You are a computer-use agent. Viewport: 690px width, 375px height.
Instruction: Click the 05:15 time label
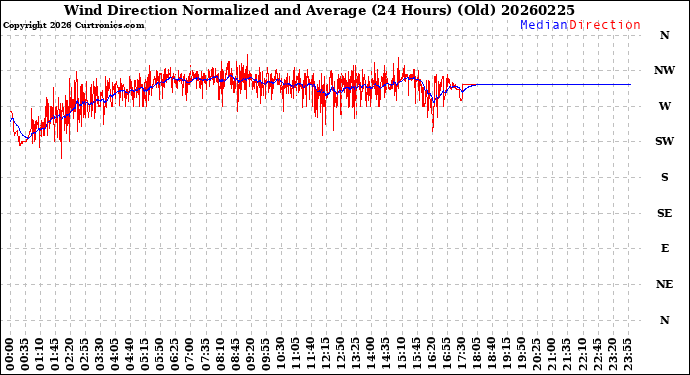145,354
